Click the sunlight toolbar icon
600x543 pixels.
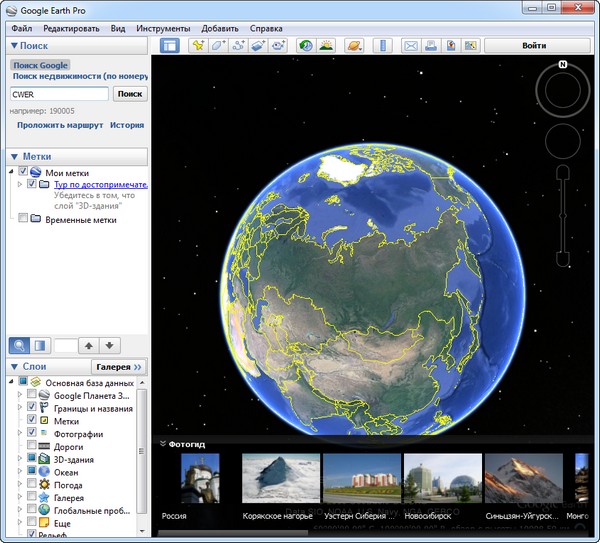tap(326, 46)
